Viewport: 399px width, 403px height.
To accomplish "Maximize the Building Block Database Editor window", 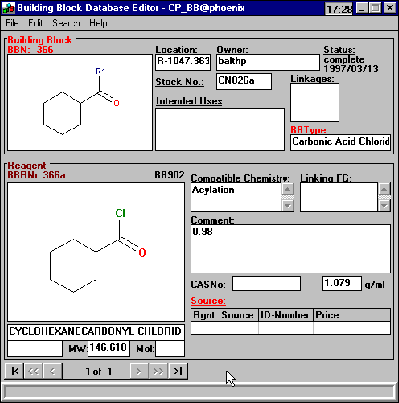I will (x=375, y=8).
